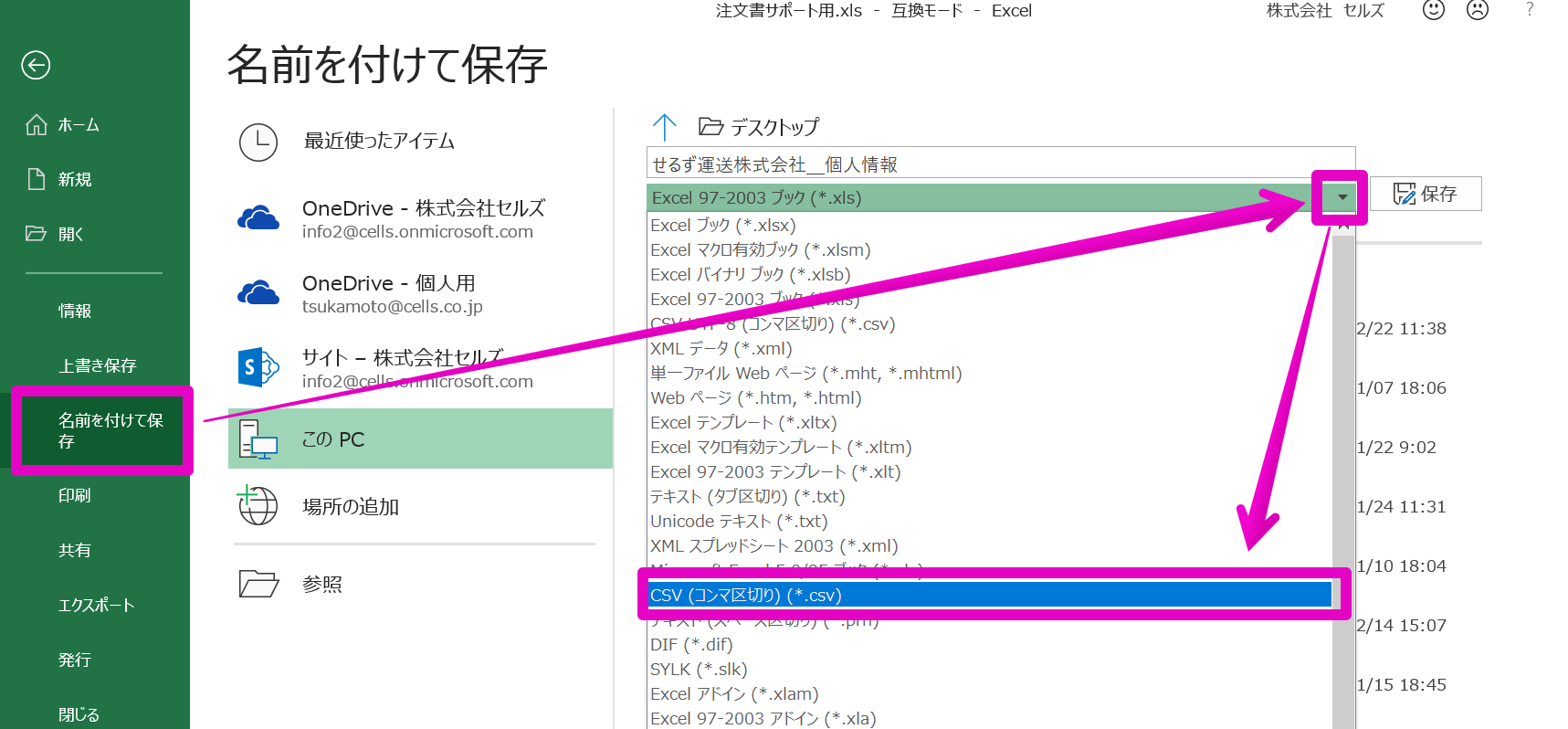The width and height of the screenshot is (1568, 729).
Task: Open エクスポート in the sidebar
Action: click(x=97, y=605)
